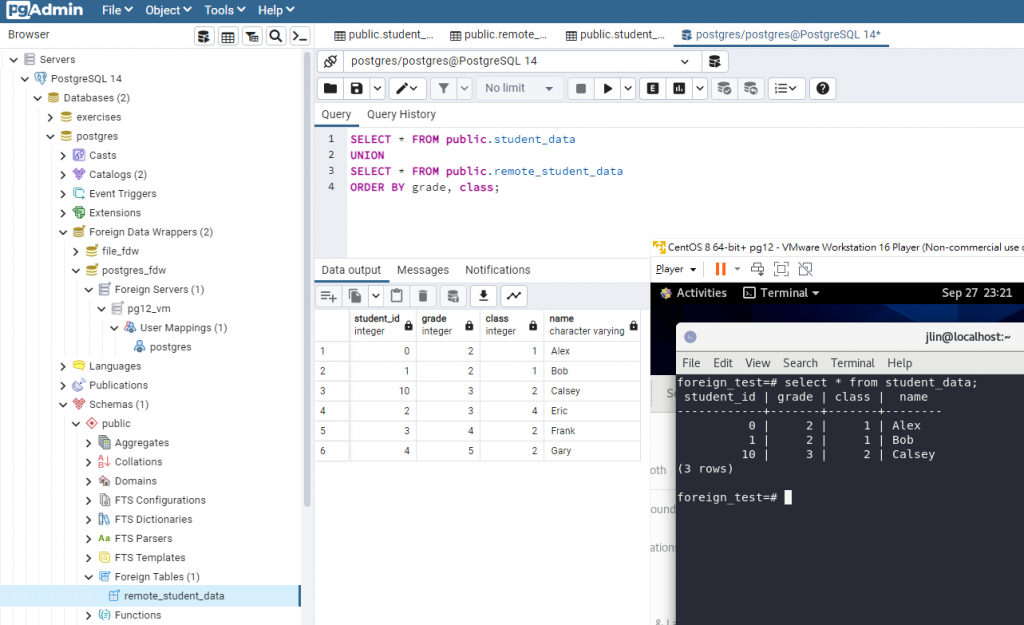Click student_id column header
Screen dimensions: 1024x625
(x=383, y=325)
